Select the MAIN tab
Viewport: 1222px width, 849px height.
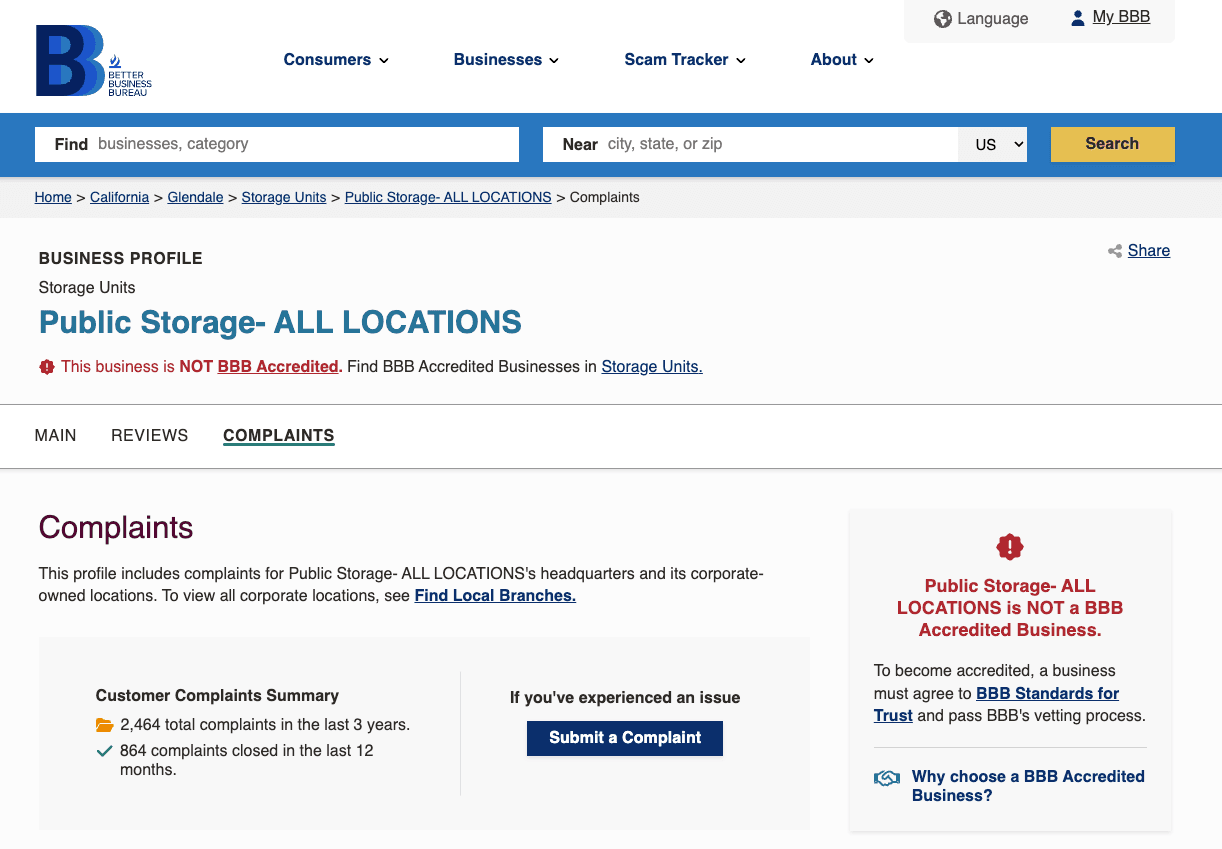(x=55, y=435)
